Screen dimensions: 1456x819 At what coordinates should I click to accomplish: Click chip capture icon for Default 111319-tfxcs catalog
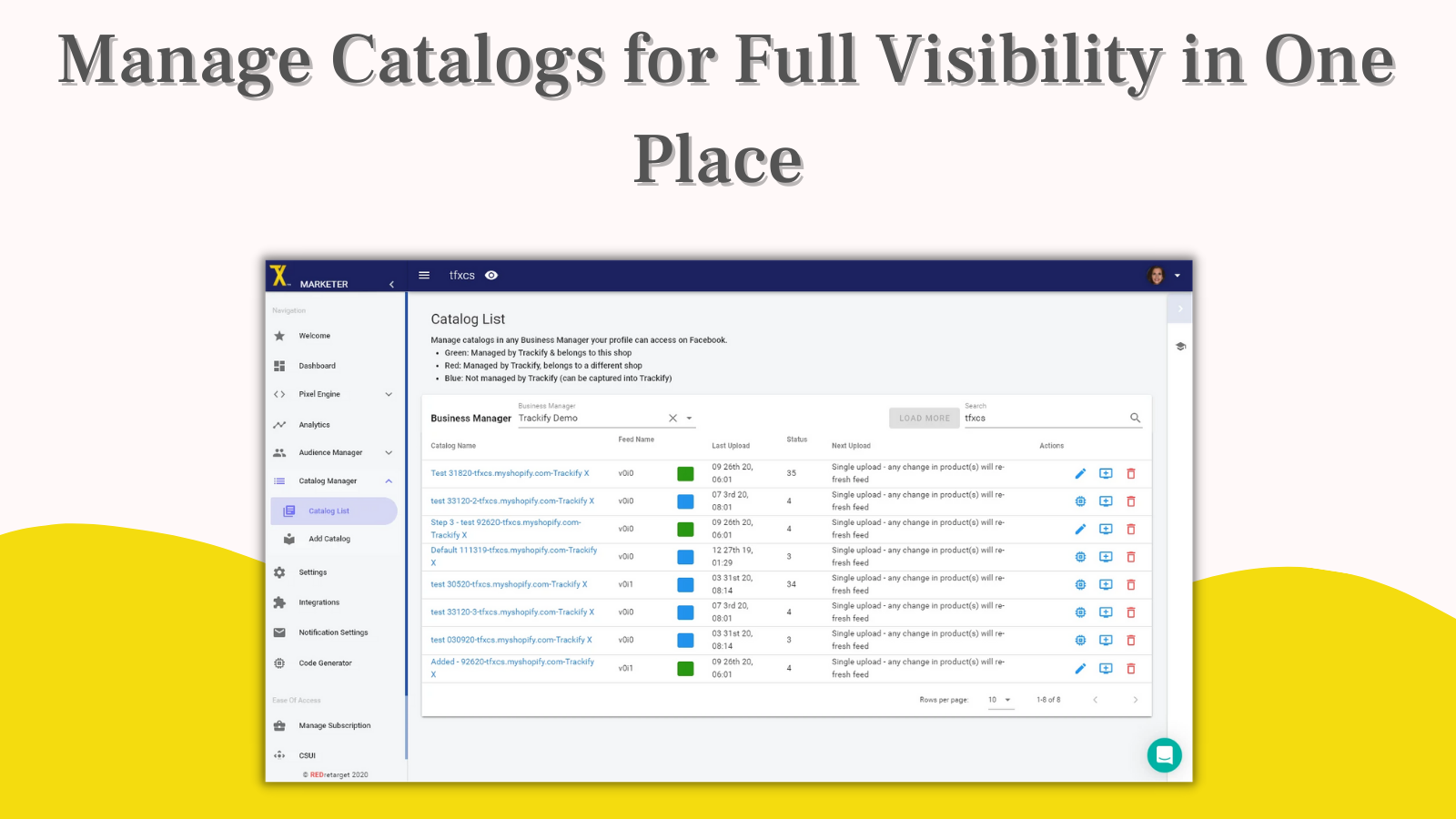point(1080,557)
